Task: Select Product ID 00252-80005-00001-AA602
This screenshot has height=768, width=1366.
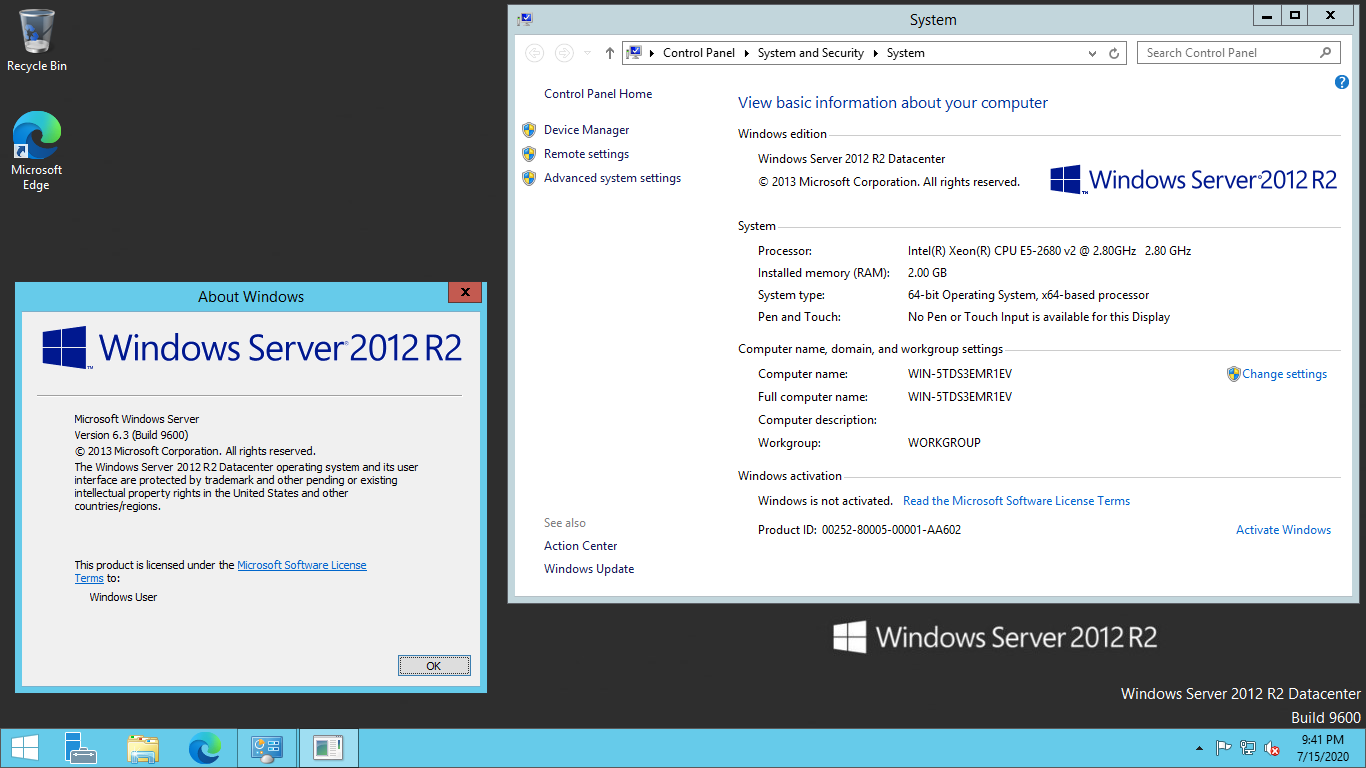Action: [x=860, y=530]
